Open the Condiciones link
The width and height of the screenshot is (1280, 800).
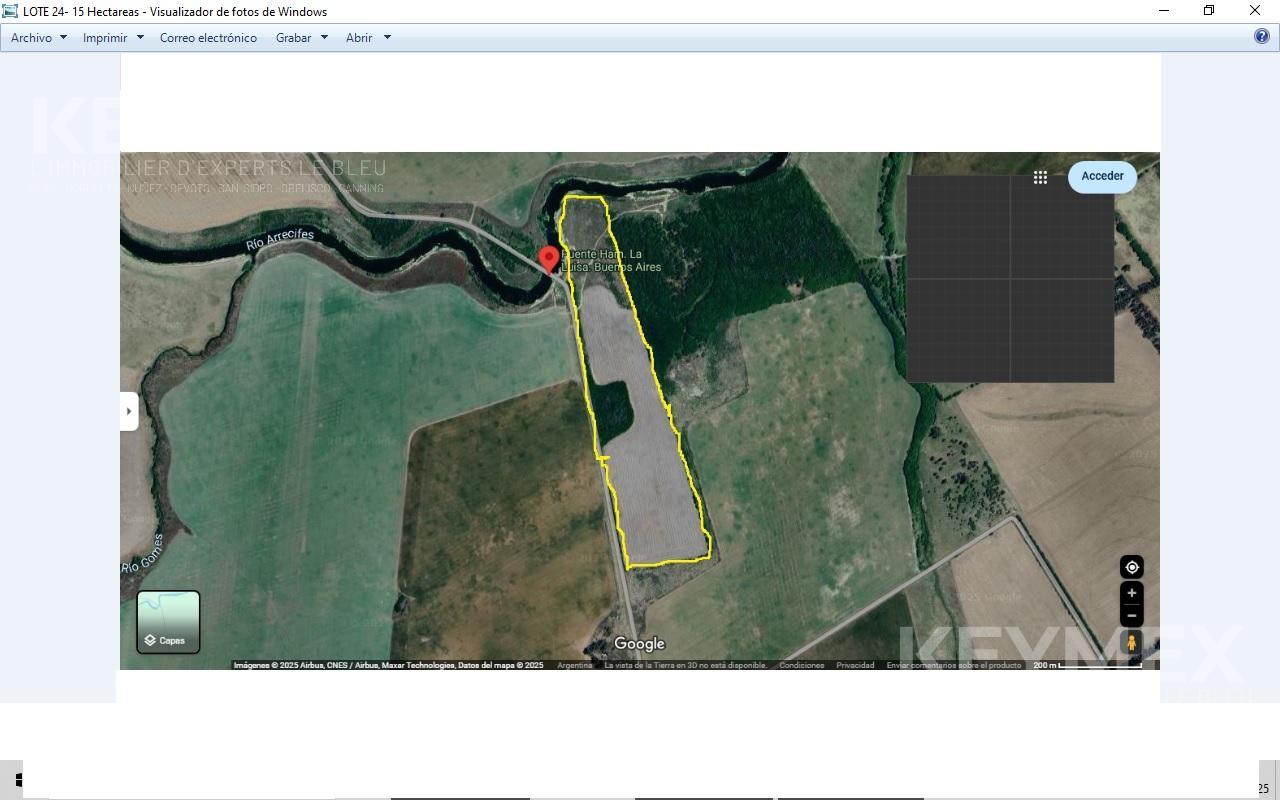pyautogui.click(x=802, y=665)
